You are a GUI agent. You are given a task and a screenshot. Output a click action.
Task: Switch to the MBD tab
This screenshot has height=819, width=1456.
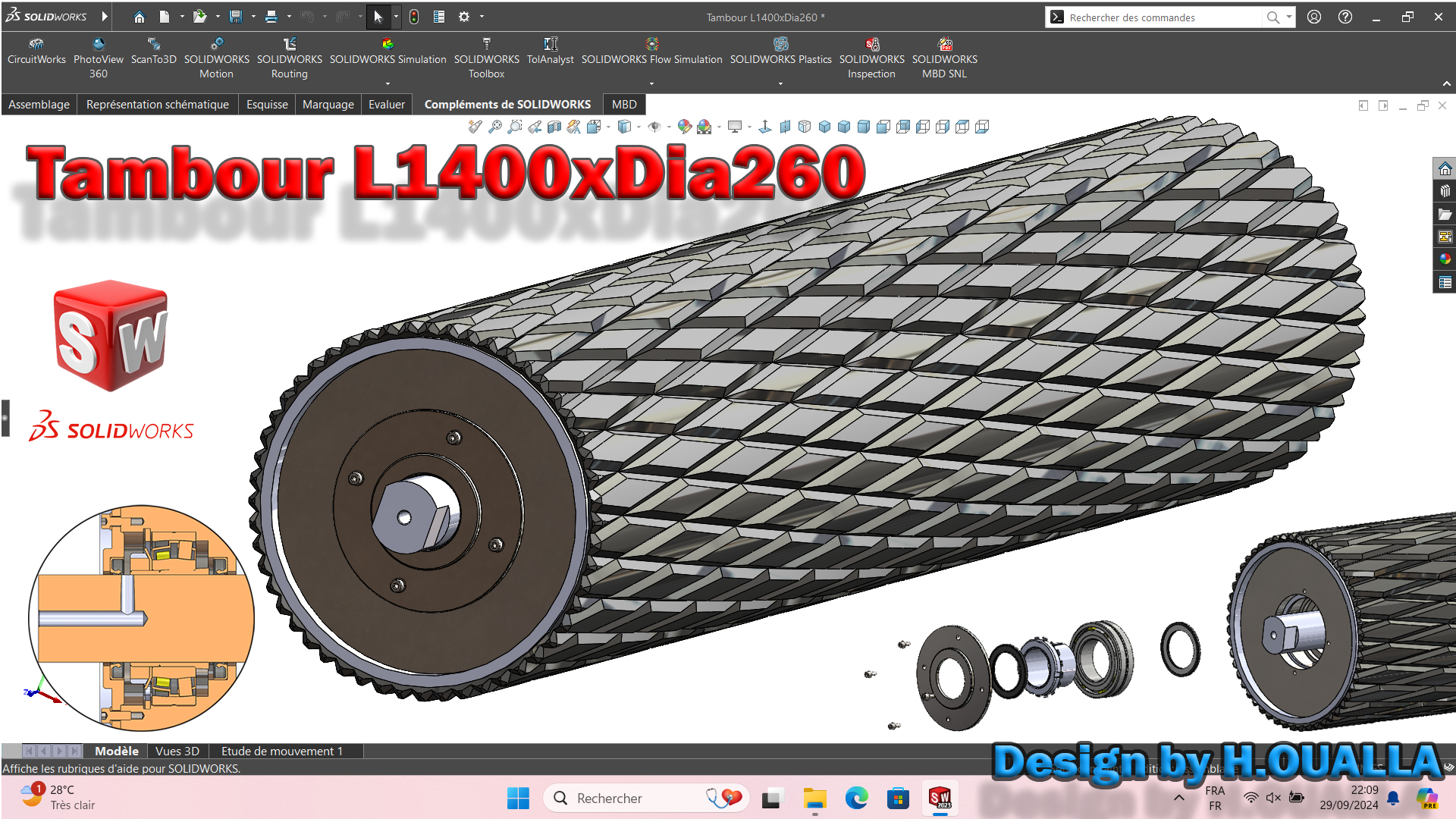[624, 105]
